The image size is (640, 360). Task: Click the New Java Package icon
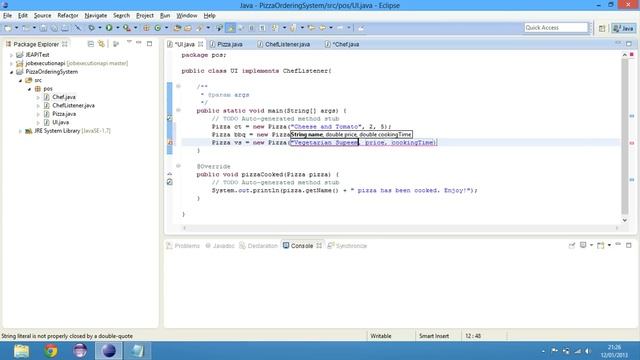coord(146,28)
